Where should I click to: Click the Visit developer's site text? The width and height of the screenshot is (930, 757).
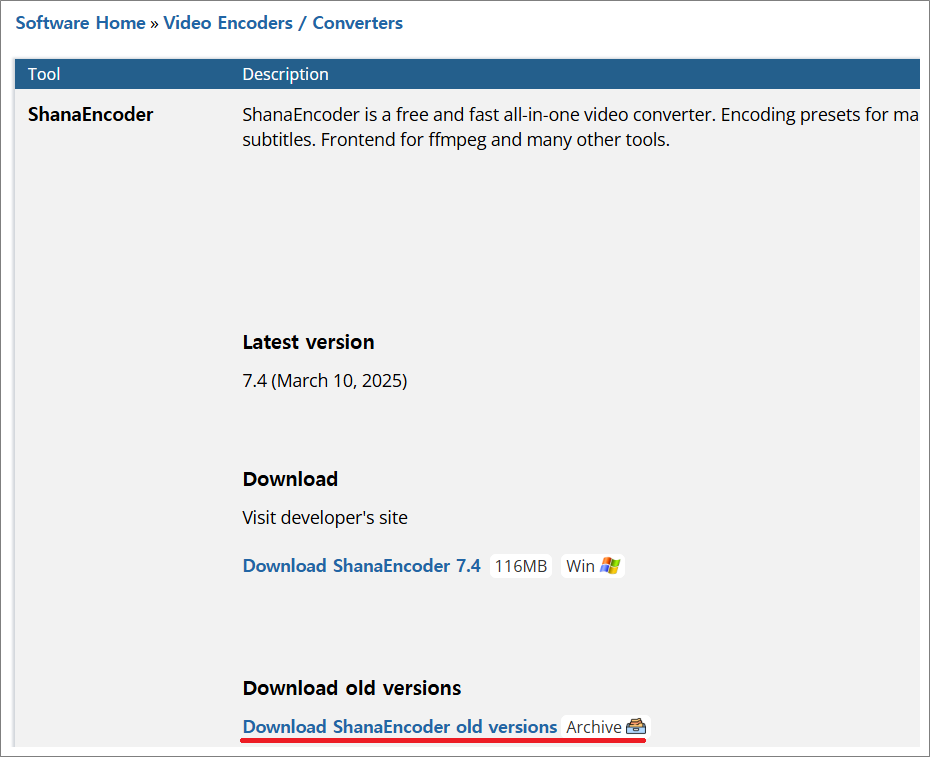(x=325, y=517)
